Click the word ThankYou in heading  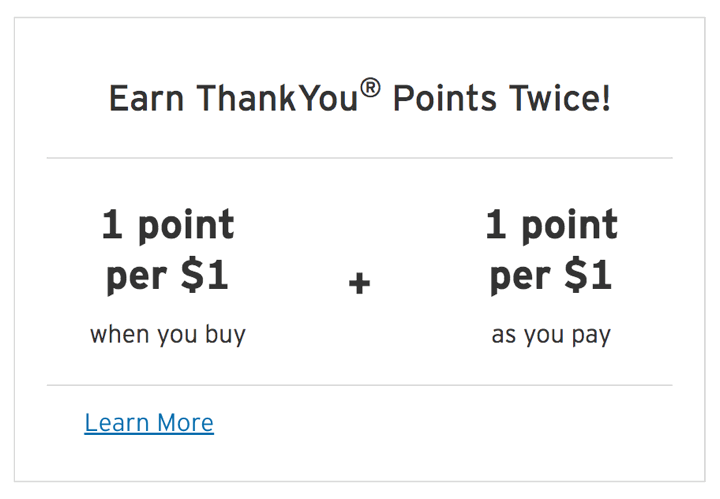[277, 98]
